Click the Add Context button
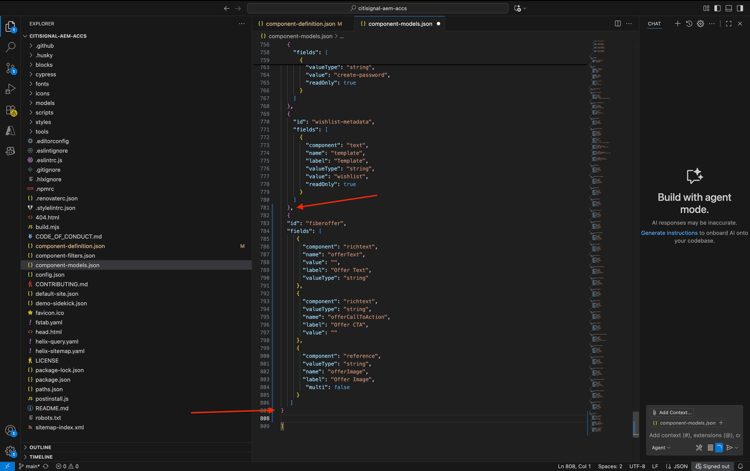 pos(672,412)
